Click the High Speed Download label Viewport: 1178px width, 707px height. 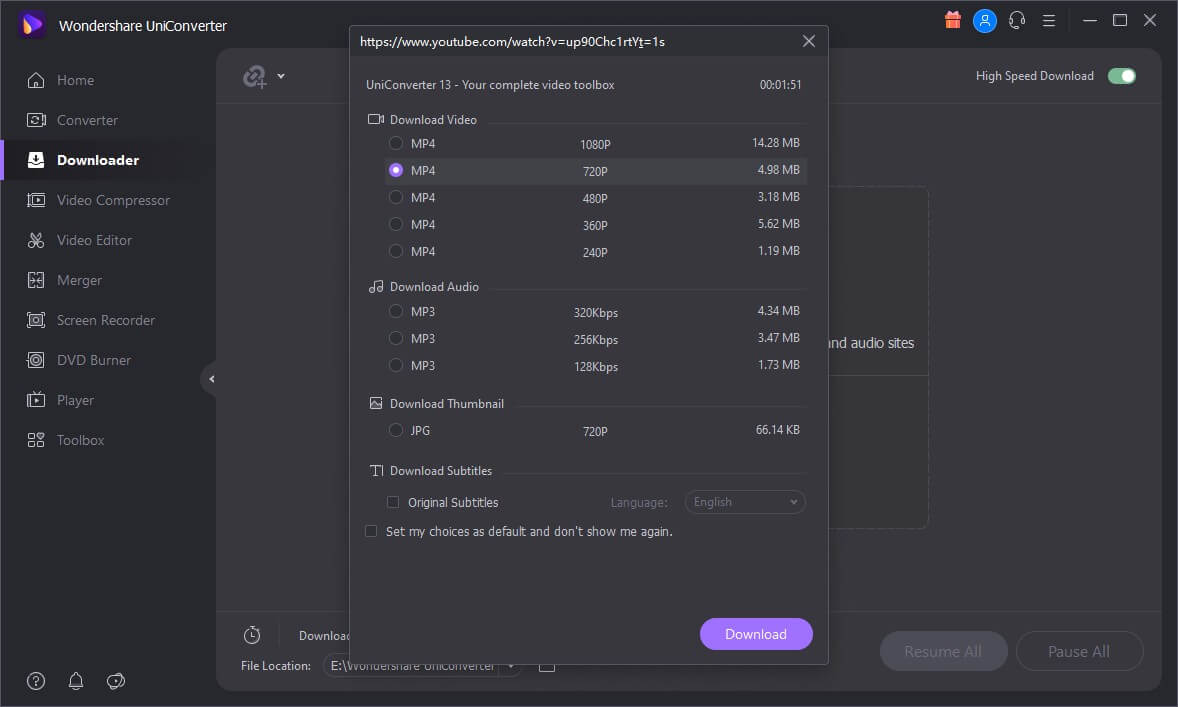[x=1035, y=76]
